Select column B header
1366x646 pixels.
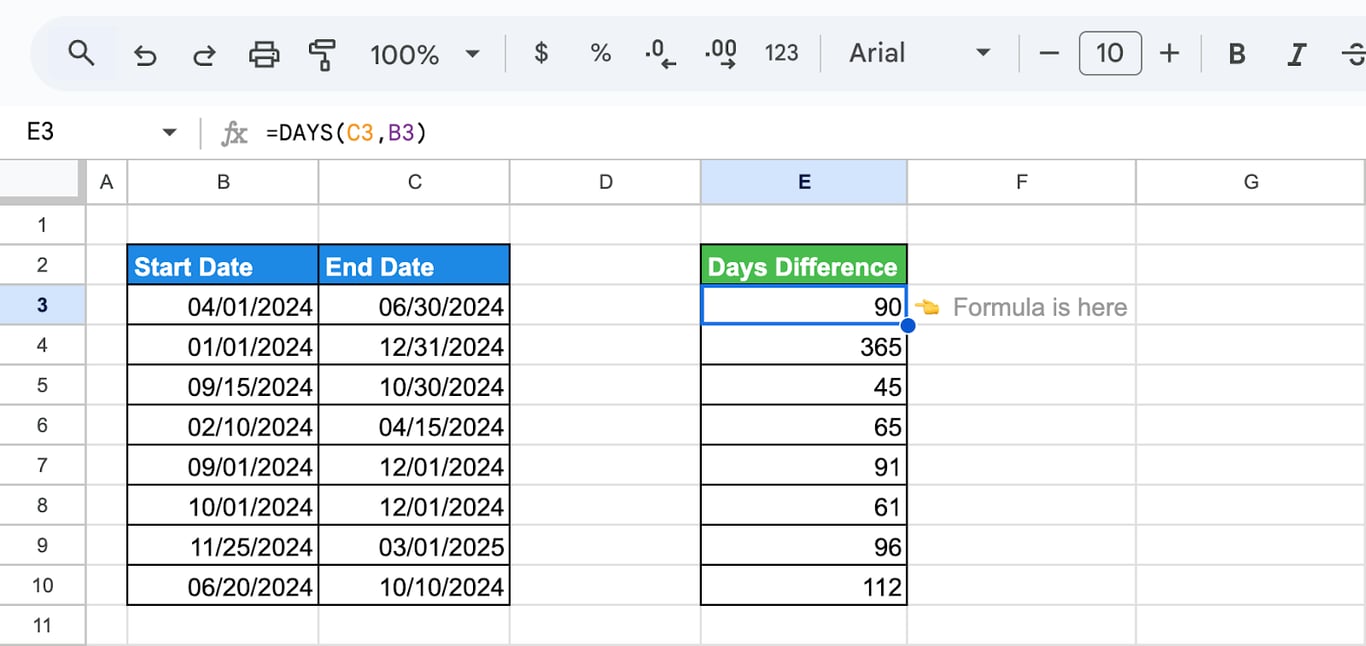tap(223, 182)
